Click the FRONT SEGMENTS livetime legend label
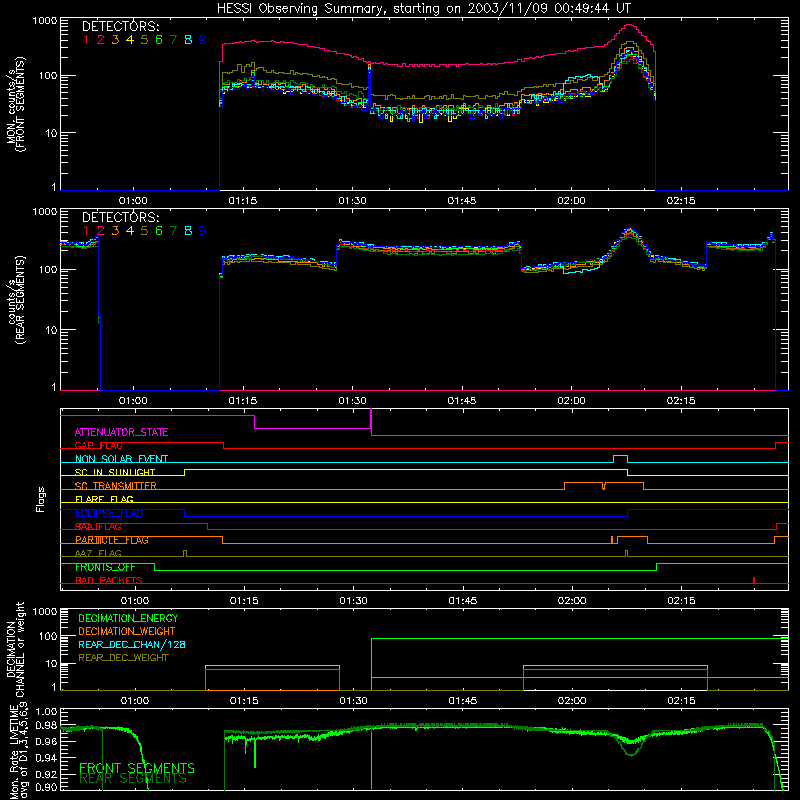 pyautogui.click(x=137, y=768)
